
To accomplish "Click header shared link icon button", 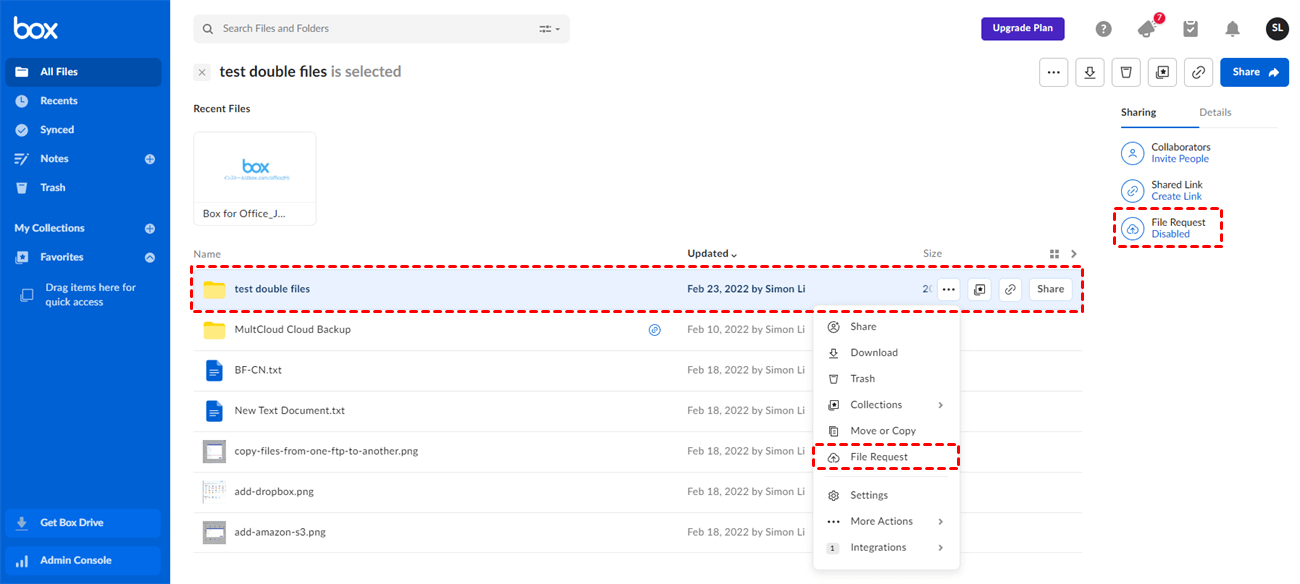I will 1198,72.
